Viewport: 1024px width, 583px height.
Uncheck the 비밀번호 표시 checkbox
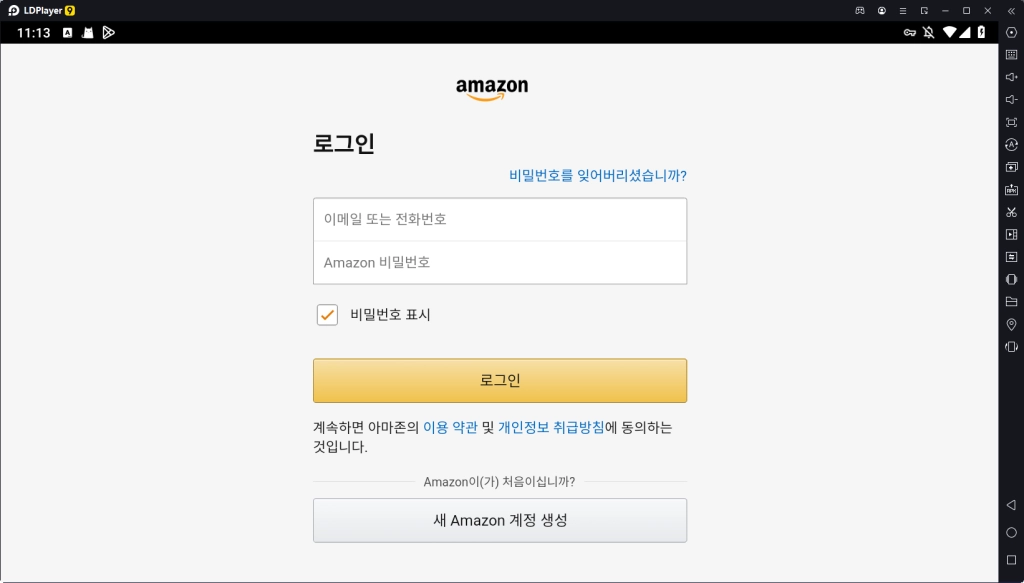tap(327, 315)
